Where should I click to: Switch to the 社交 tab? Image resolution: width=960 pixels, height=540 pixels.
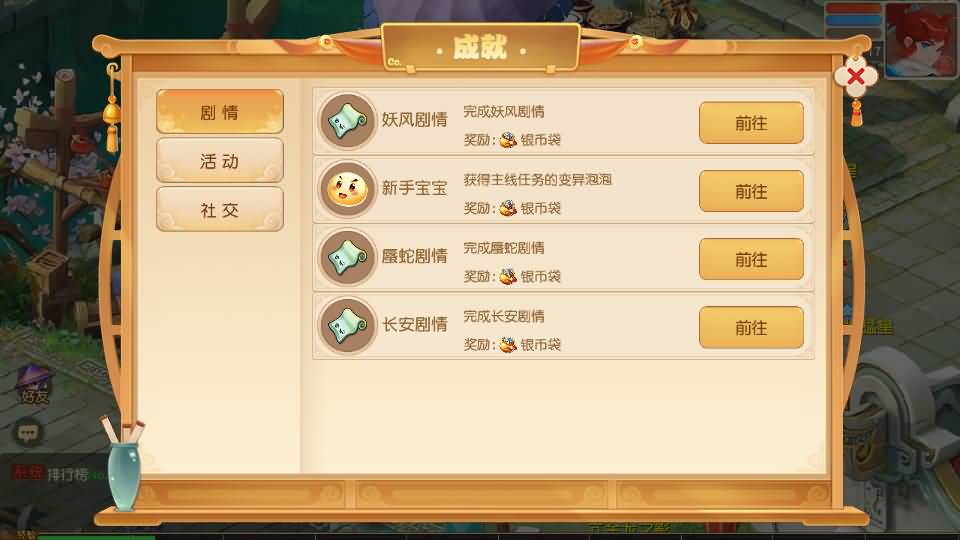click(x=220, y=209)
